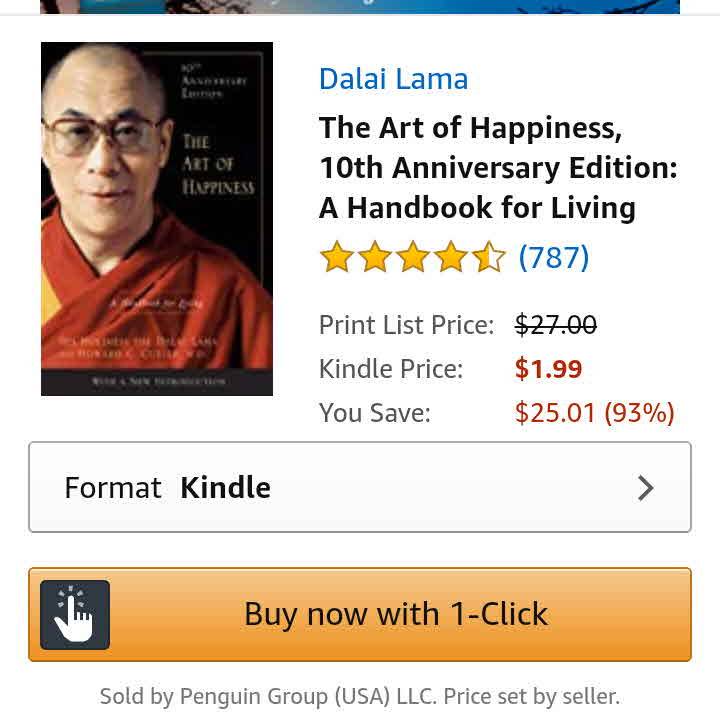720x720 pixels.
Task: Click the You Save $25.01 (93%) text
Action: click(594, 412)
